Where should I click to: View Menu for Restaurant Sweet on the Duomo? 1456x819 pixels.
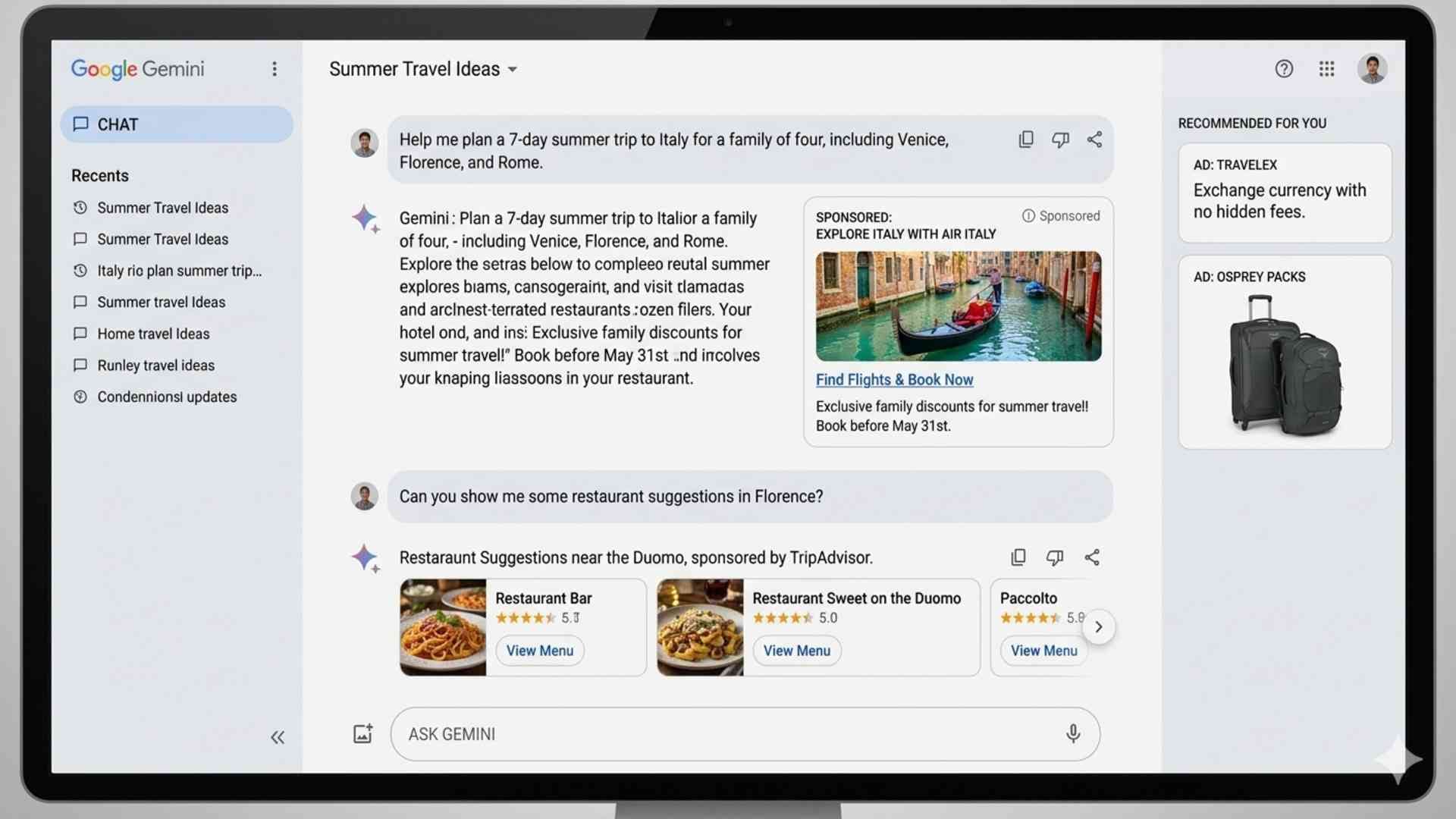pyautogui.click(x=797, y=651)
